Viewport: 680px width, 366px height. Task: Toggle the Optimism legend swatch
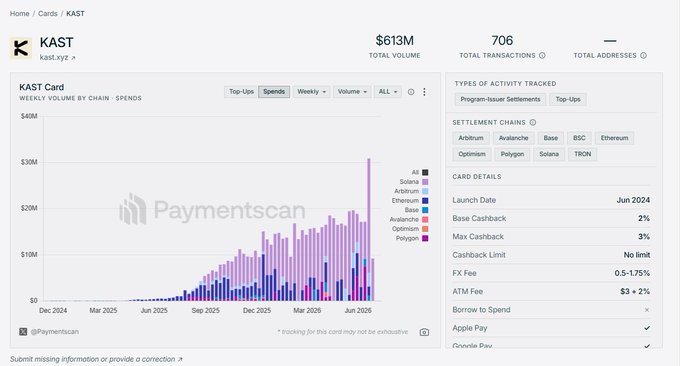425,229
